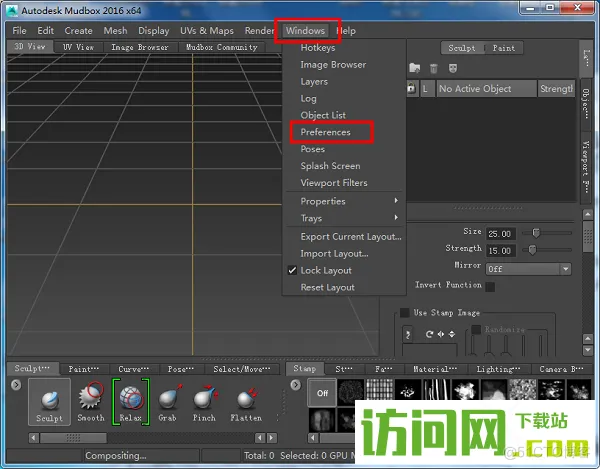Click the lock icon in layers header
Screen dimensions: 600x469
pyautogui.click(x=411, y=88)
